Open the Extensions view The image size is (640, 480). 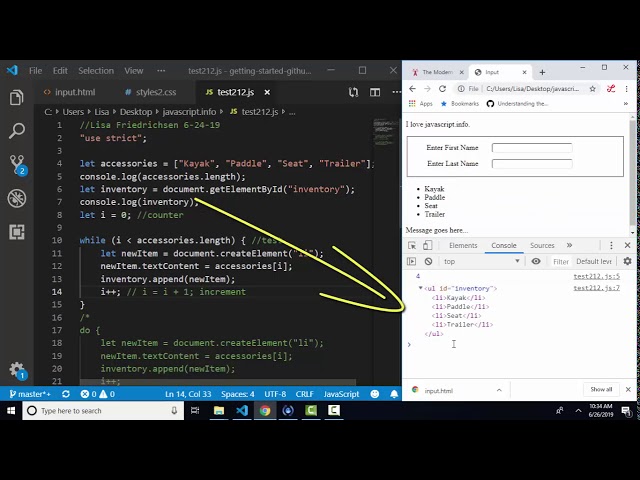pyautogui.click(x=17, y=232)
